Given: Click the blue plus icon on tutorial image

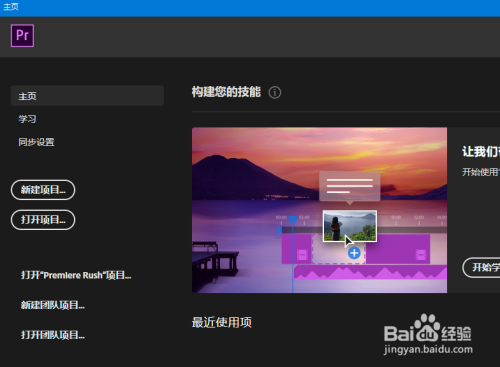Looking at the screenshot, I should click(354, 253).
